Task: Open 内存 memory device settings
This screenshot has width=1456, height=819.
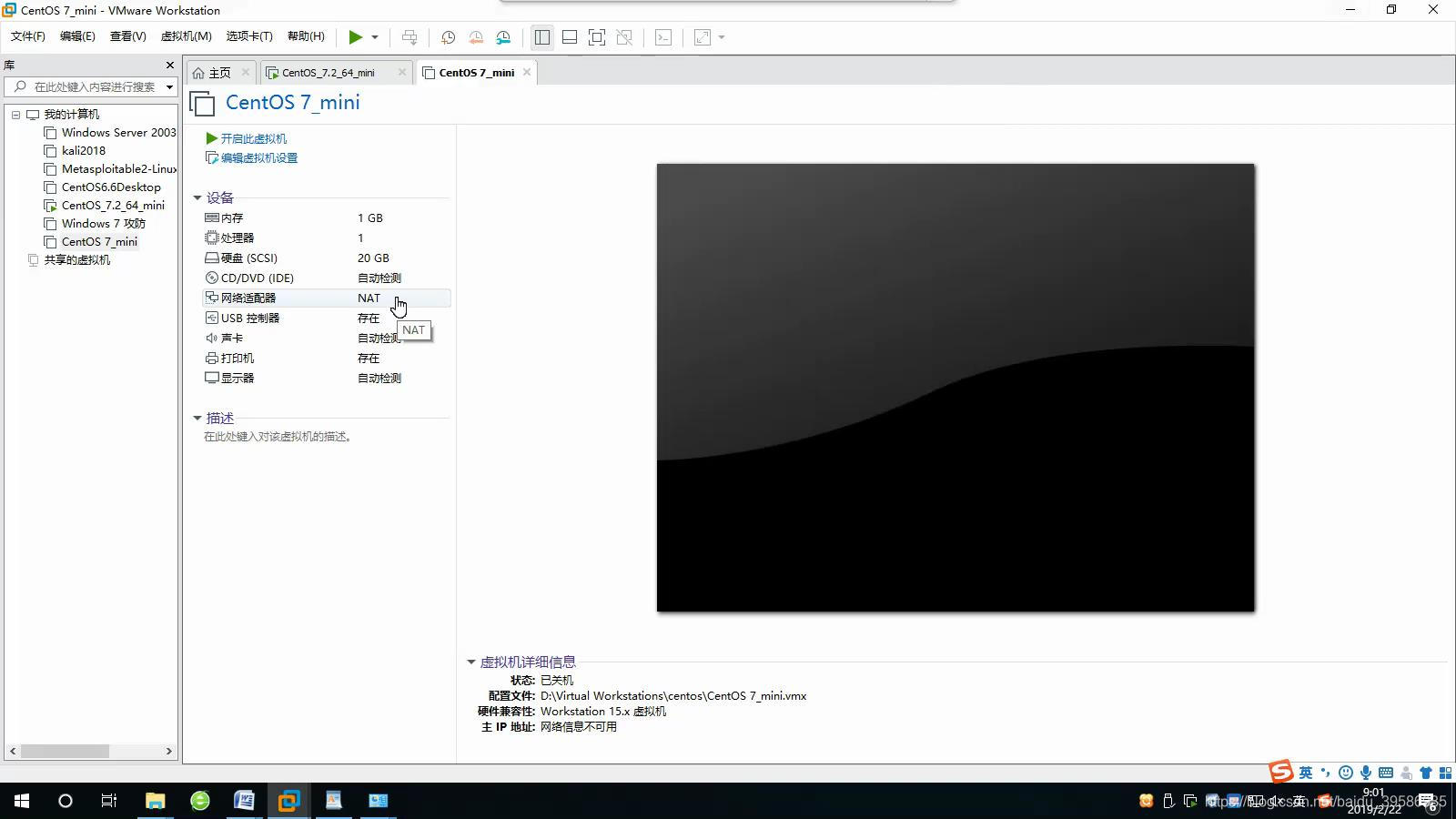Action: 326,218
